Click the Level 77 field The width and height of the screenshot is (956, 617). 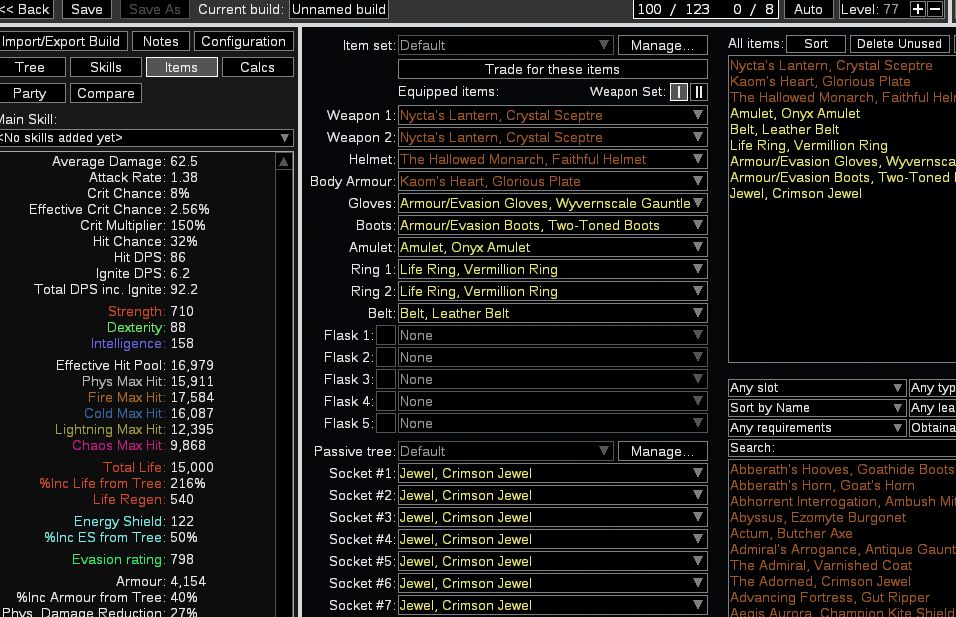[x=874, y=9]
